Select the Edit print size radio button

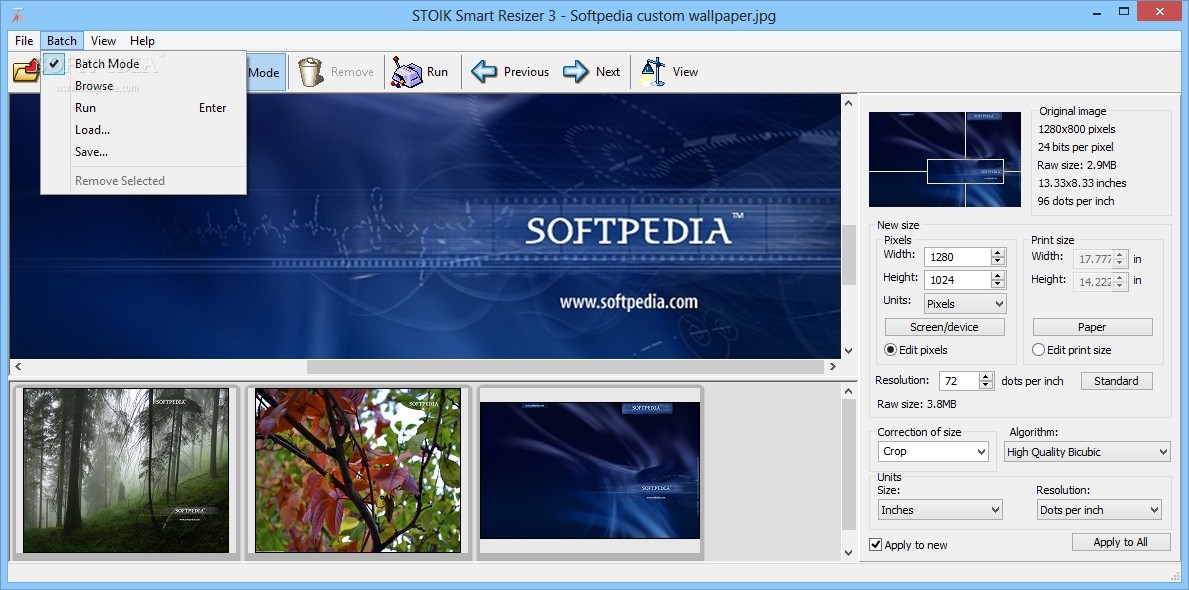[x=1039, y=350]
